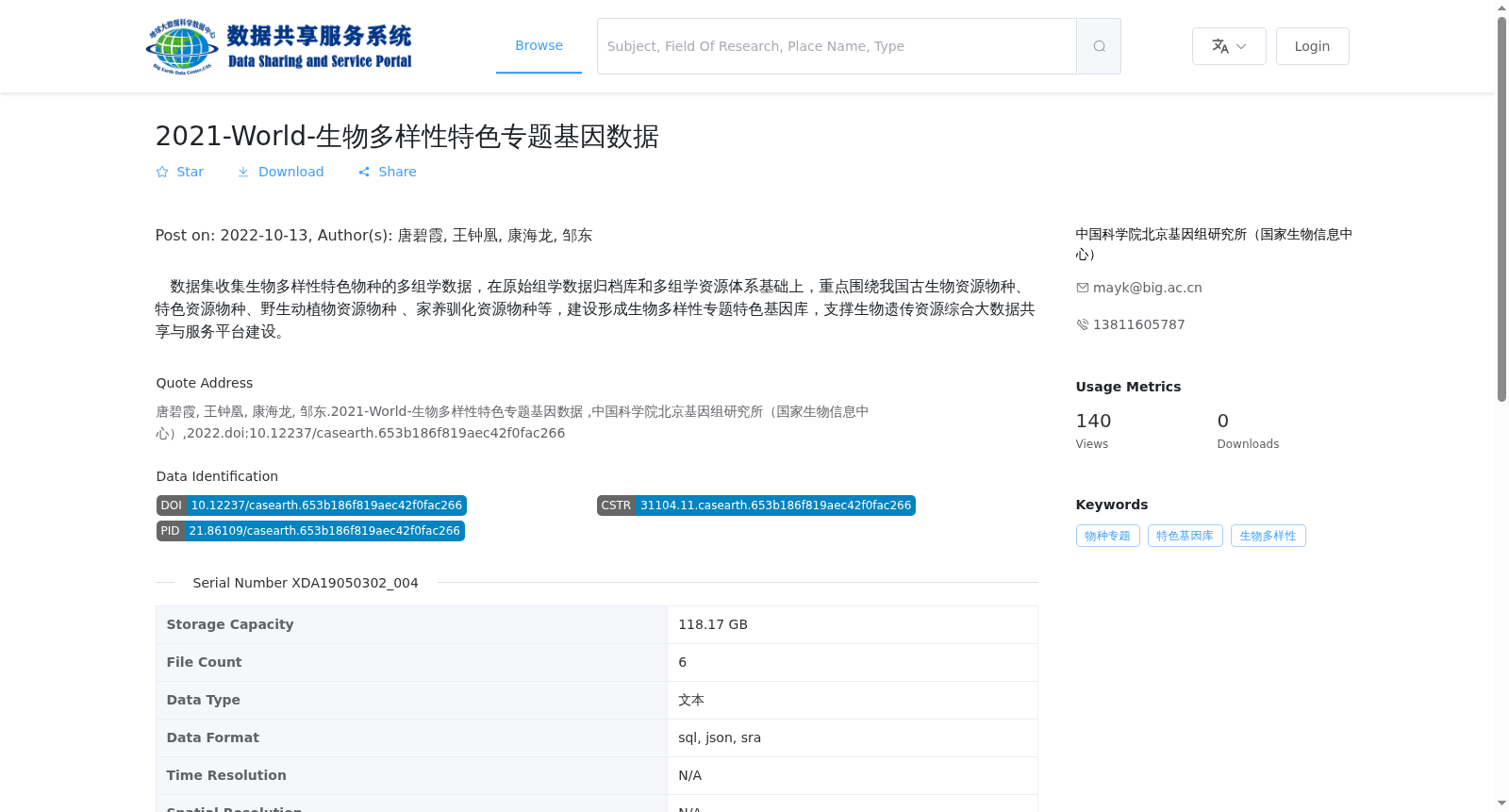1509x812 pixels.
Task: Click the scrollbar up arrow
Action: click(1501, 8)
